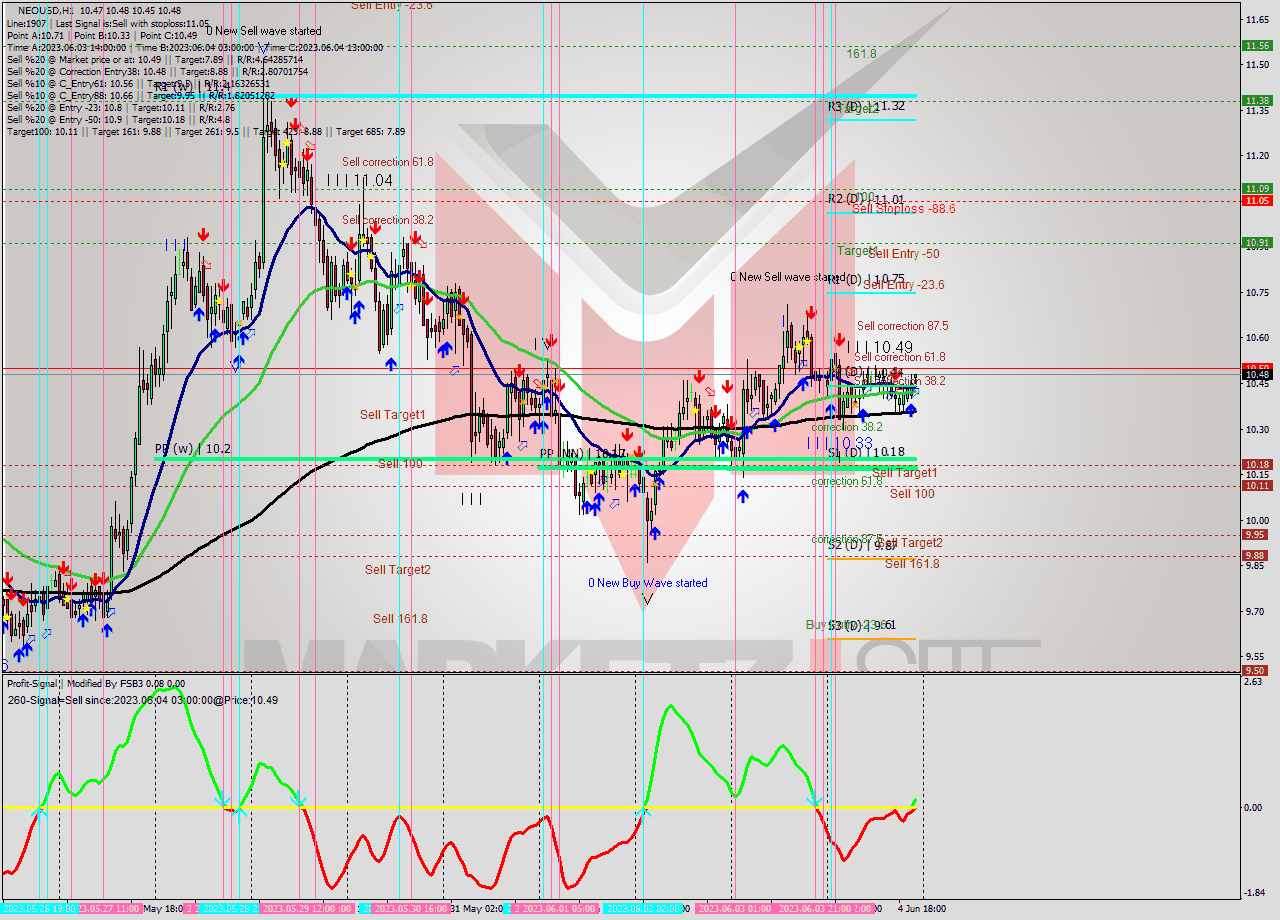Click the green 10.91 price tag
The width and height of the screenshot is (1280, 920).
[x=1257, y=242]
